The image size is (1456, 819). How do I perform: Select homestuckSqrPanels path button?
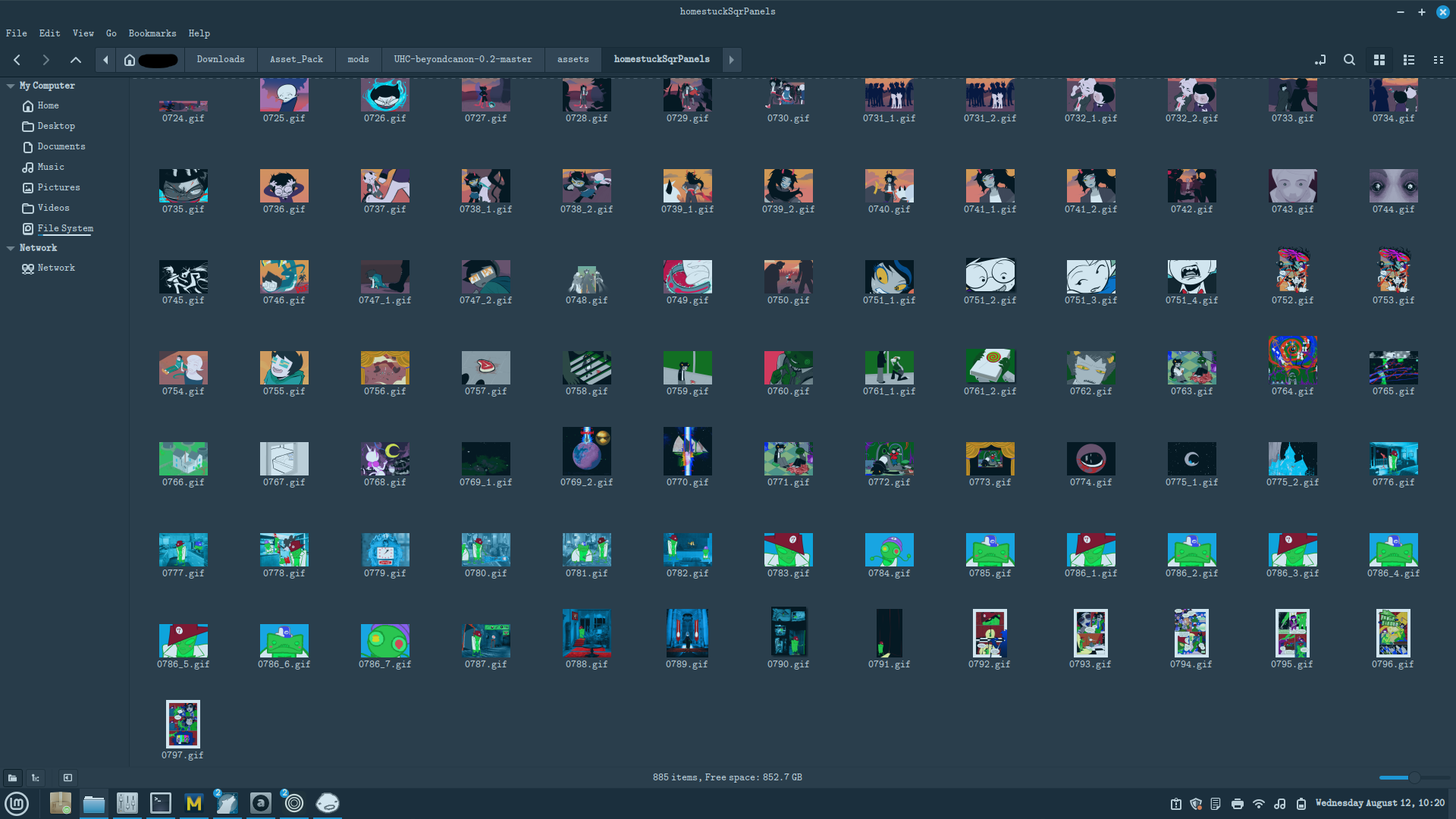(x=662, y=60)
